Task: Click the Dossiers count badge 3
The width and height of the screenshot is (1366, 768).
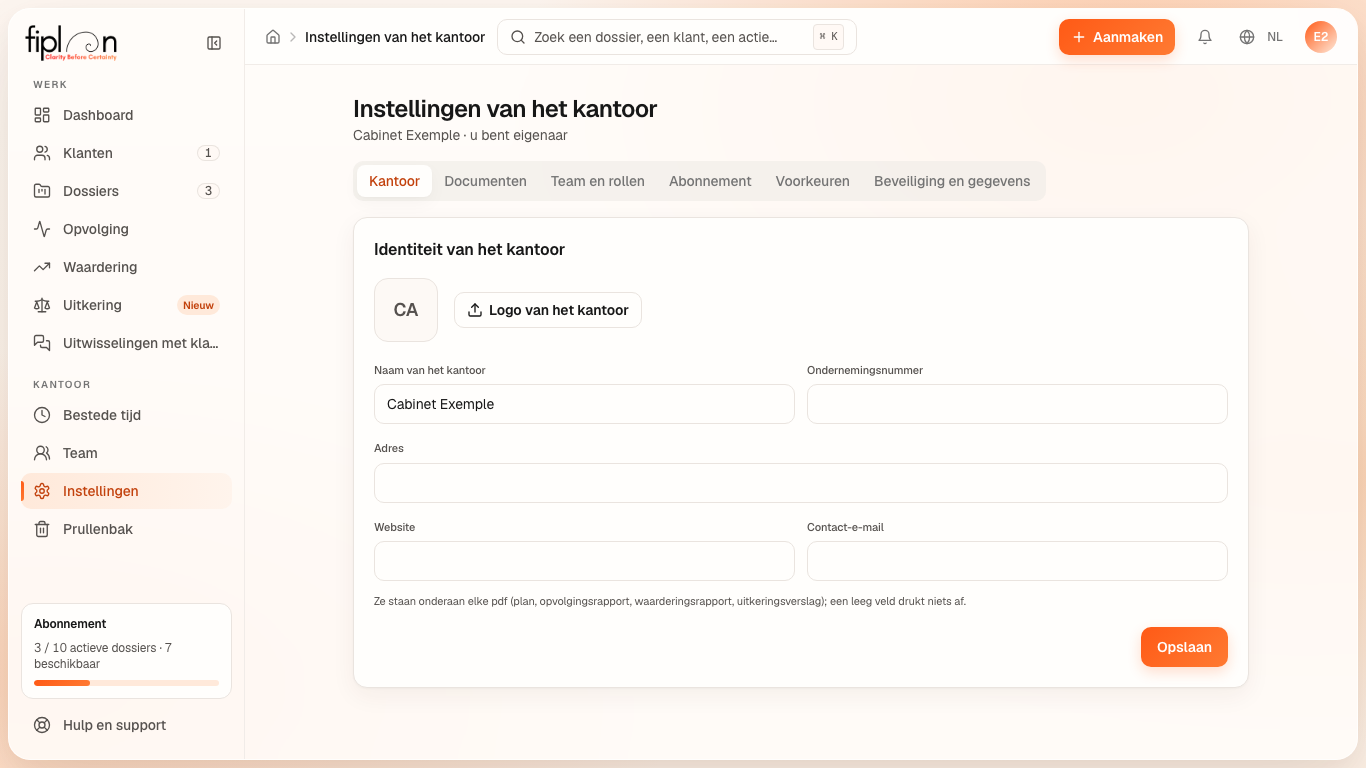Action: (x=208, y=191)
